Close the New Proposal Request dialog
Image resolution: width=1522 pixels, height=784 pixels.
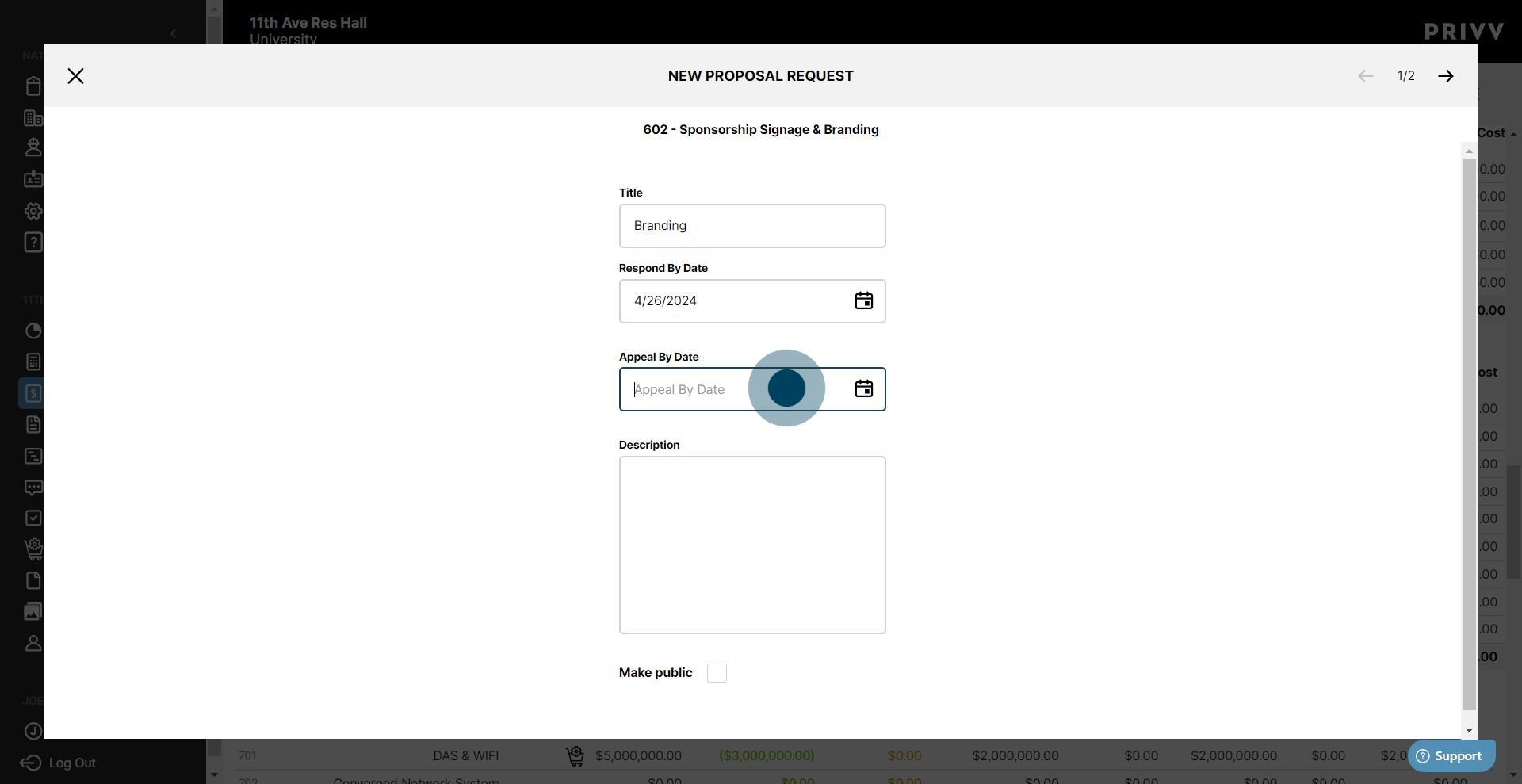click(75, 76)
